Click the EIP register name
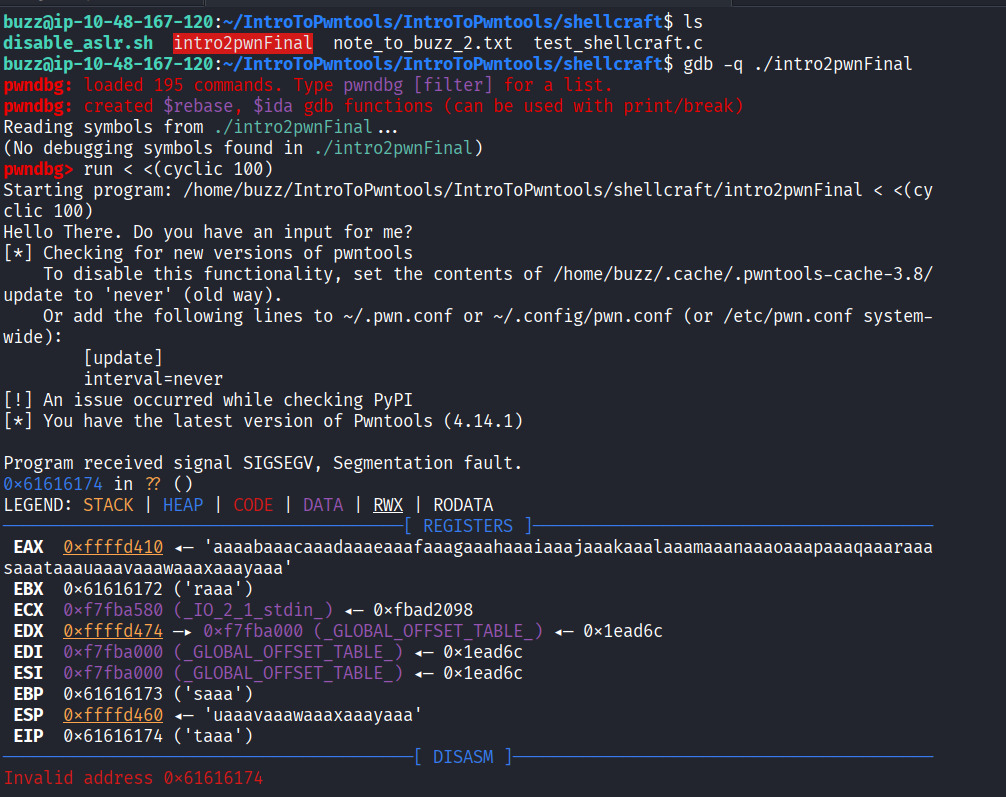 pos(28,736)
